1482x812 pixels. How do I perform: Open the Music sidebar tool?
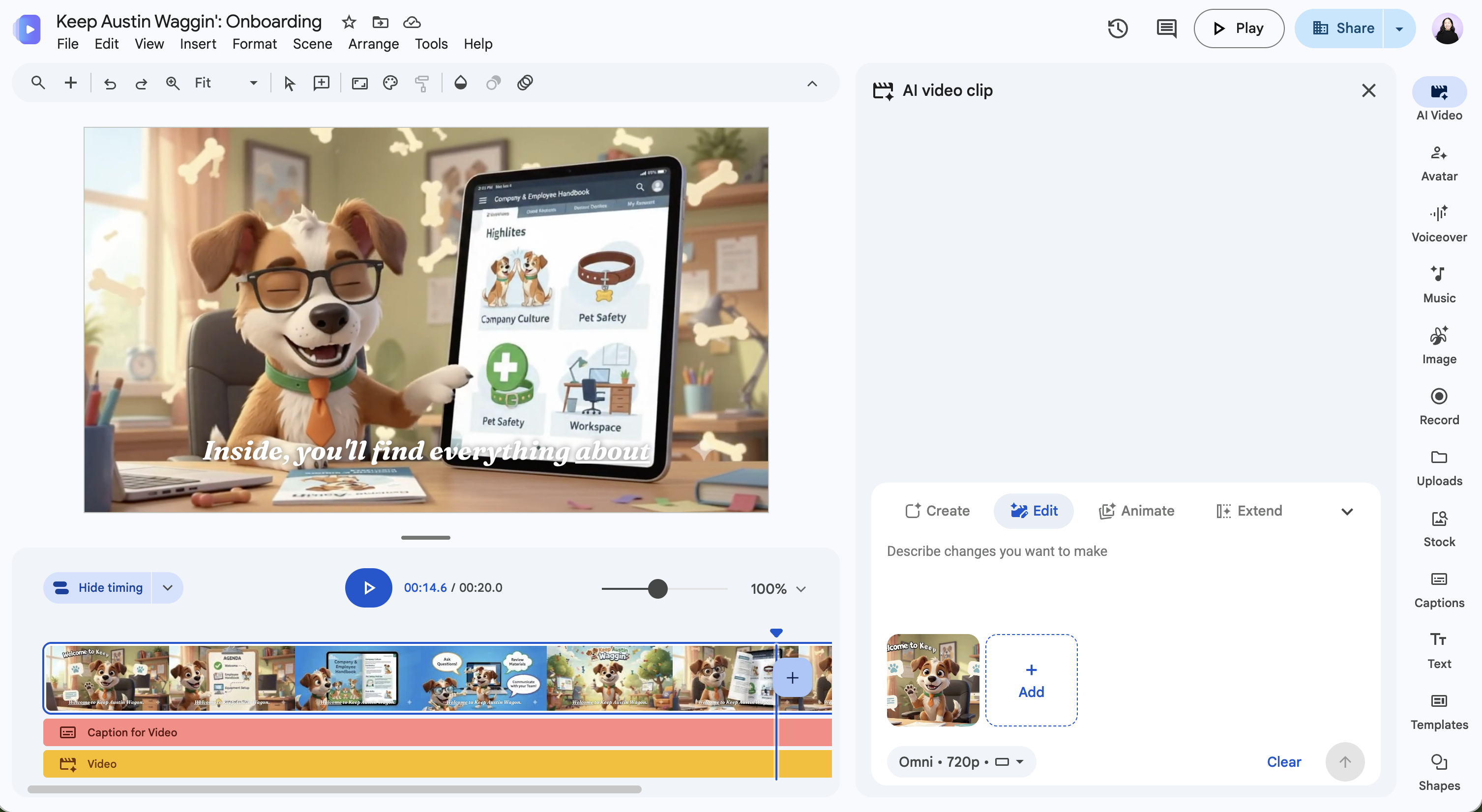point(1439,285)
